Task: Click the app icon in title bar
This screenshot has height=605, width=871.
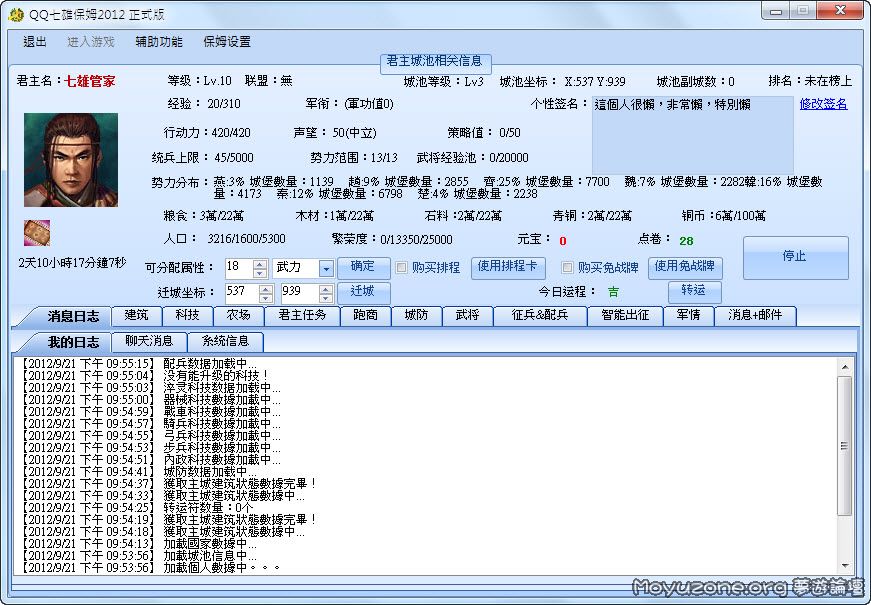Action: 16,12
